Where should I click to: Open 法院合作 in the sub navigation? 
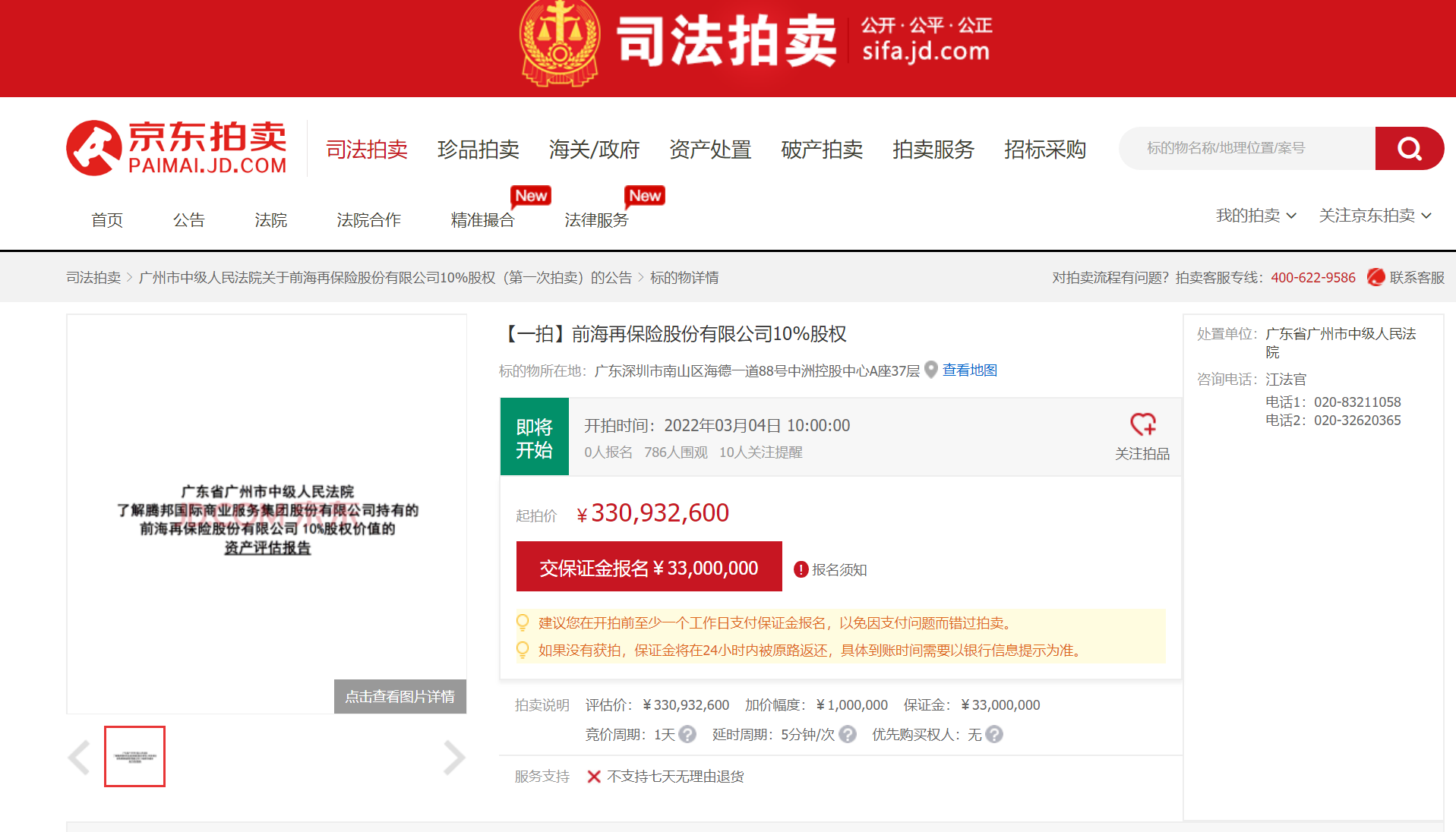click(x=369, y=220)
